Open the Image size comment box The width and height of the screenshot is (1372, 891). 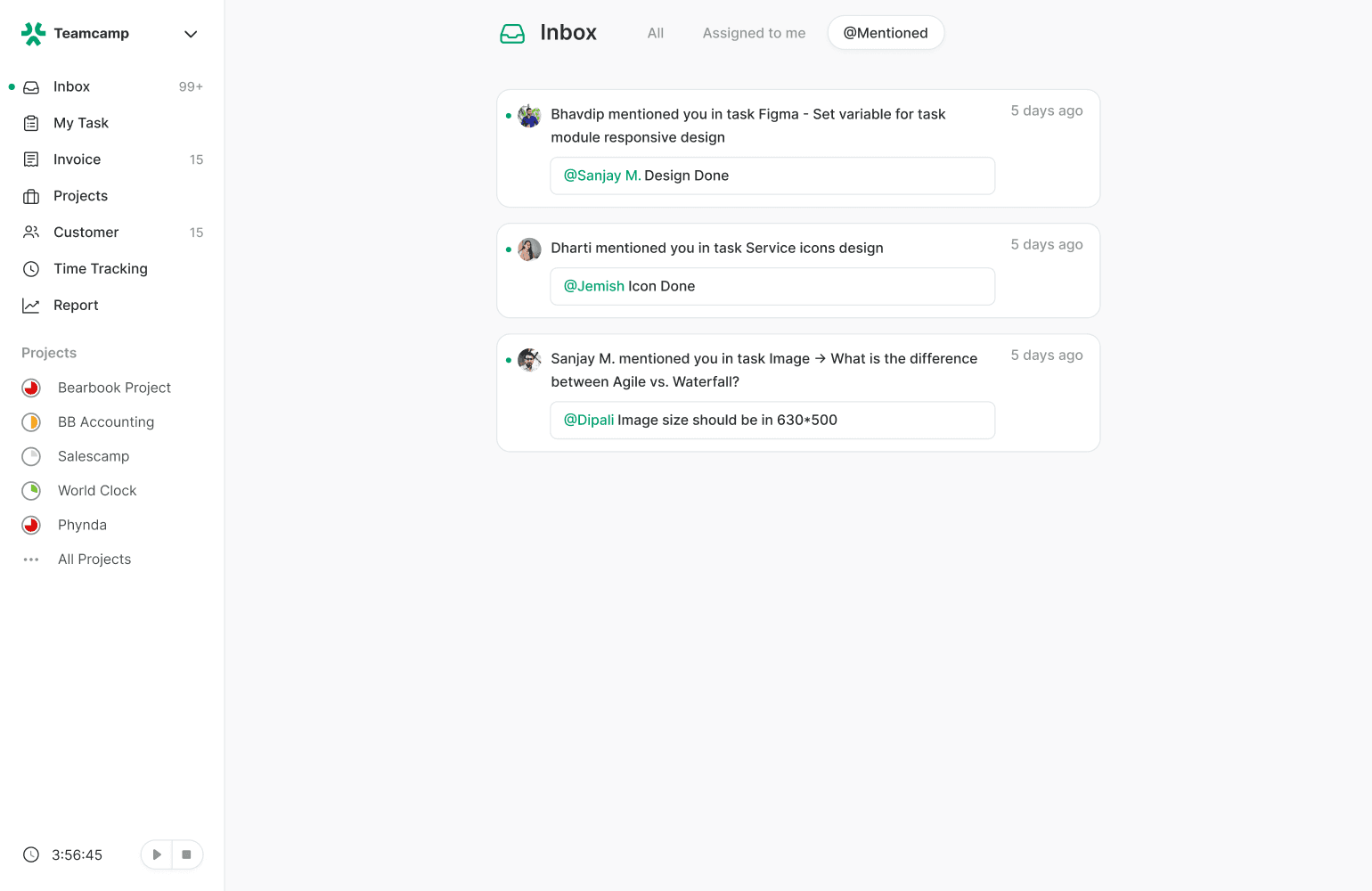pos(772,421)
